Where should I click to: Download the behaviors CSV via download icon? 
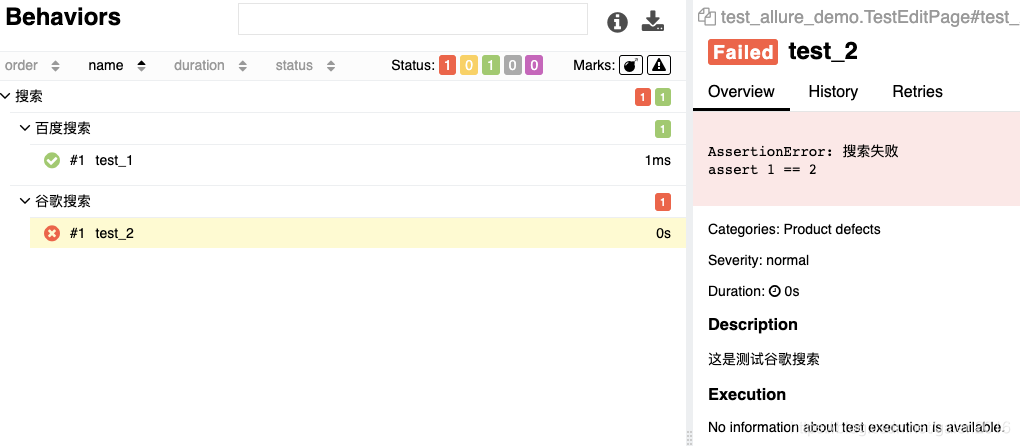click(652, 21)
